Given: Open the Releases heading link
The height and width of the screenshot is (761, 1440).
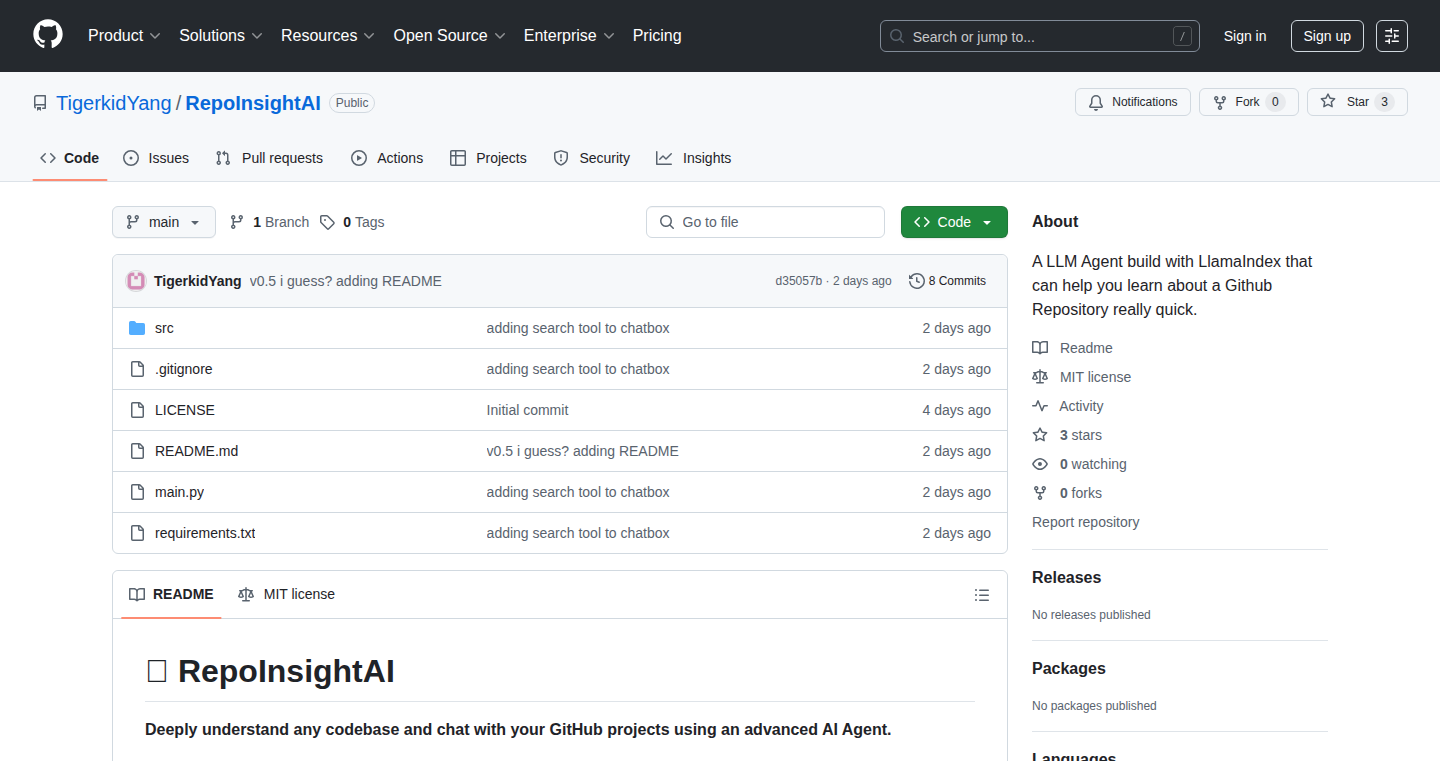Looking at the screenshot, I should 1066,578.
